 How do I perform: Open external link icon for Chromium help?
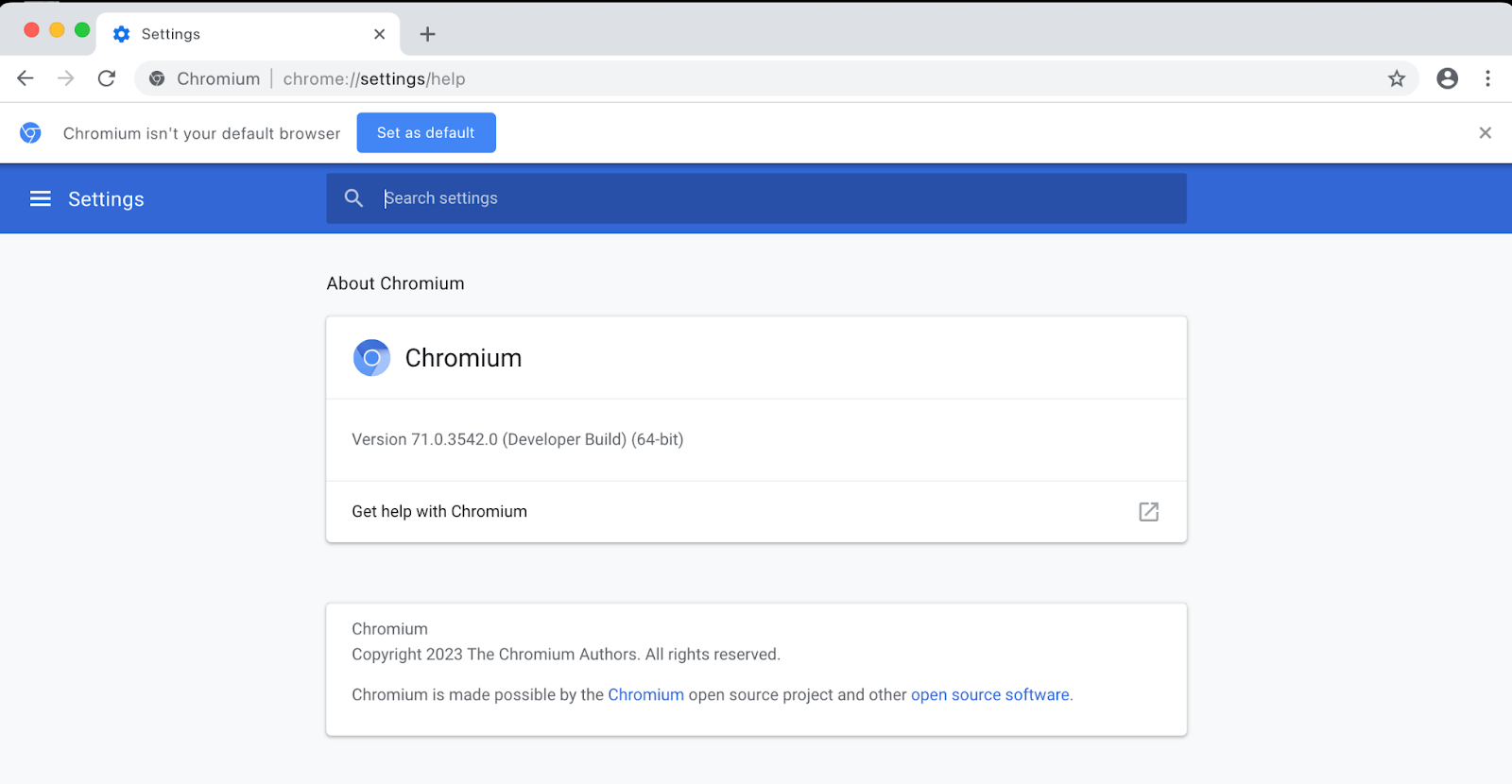[x=1148, y=511]
